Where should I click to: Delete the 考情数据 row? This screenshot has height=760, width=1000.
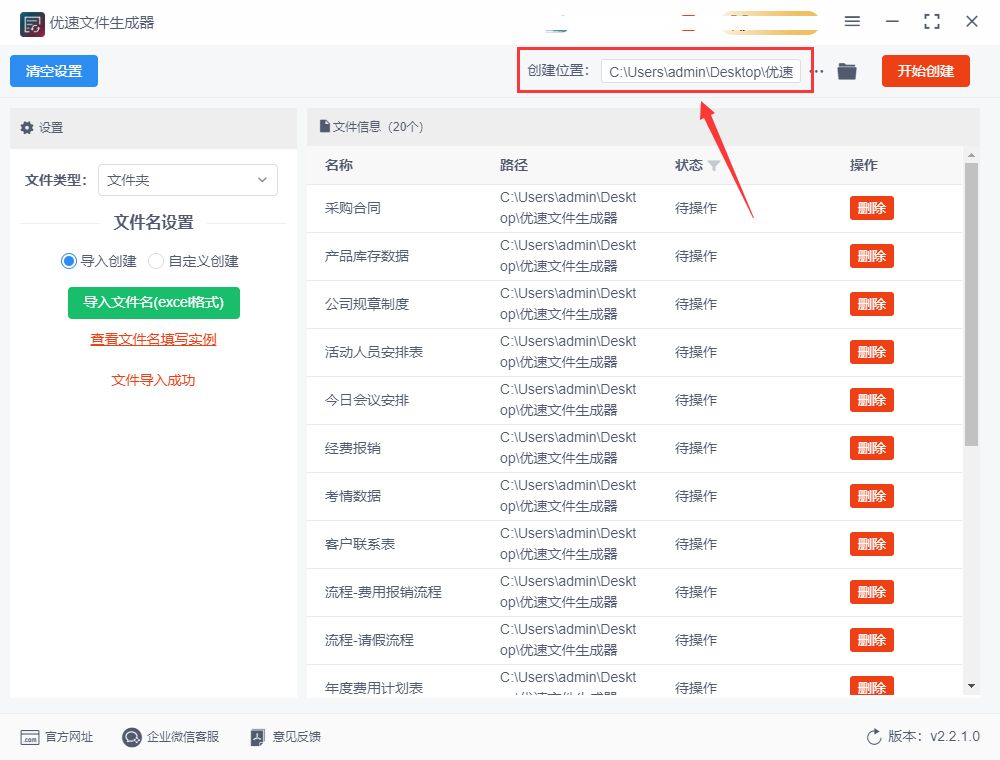(x=872, y=496)
